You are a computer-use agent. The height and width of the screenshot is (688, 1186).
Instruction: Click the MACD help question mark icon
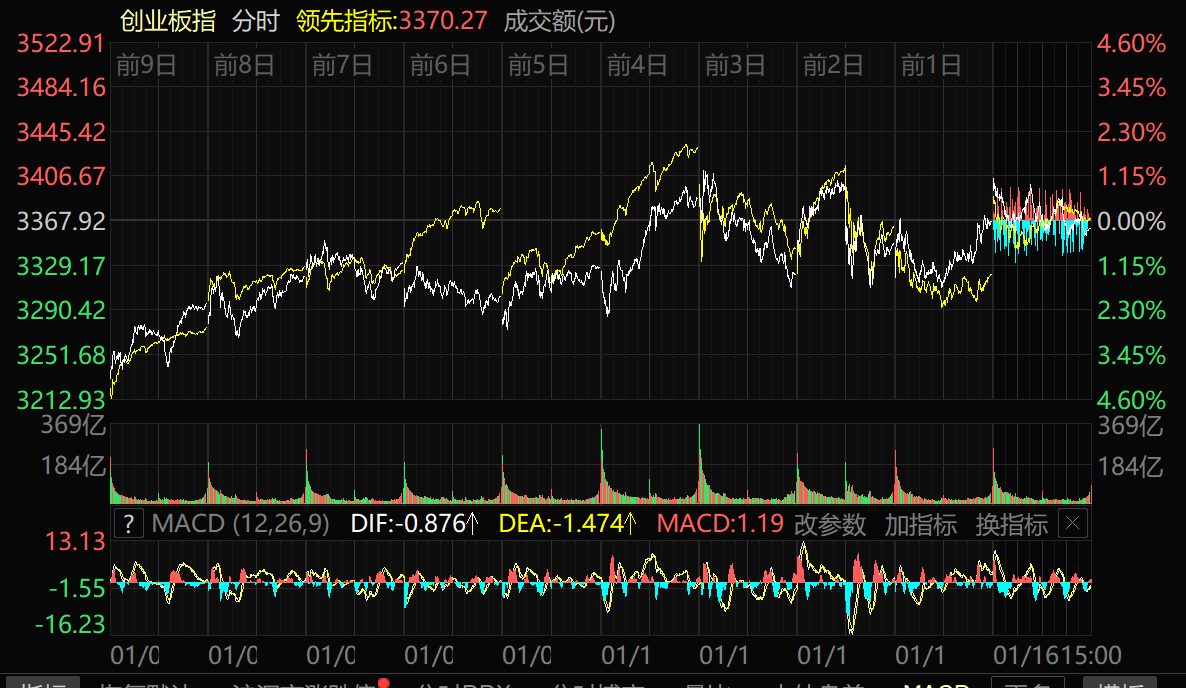128,523
